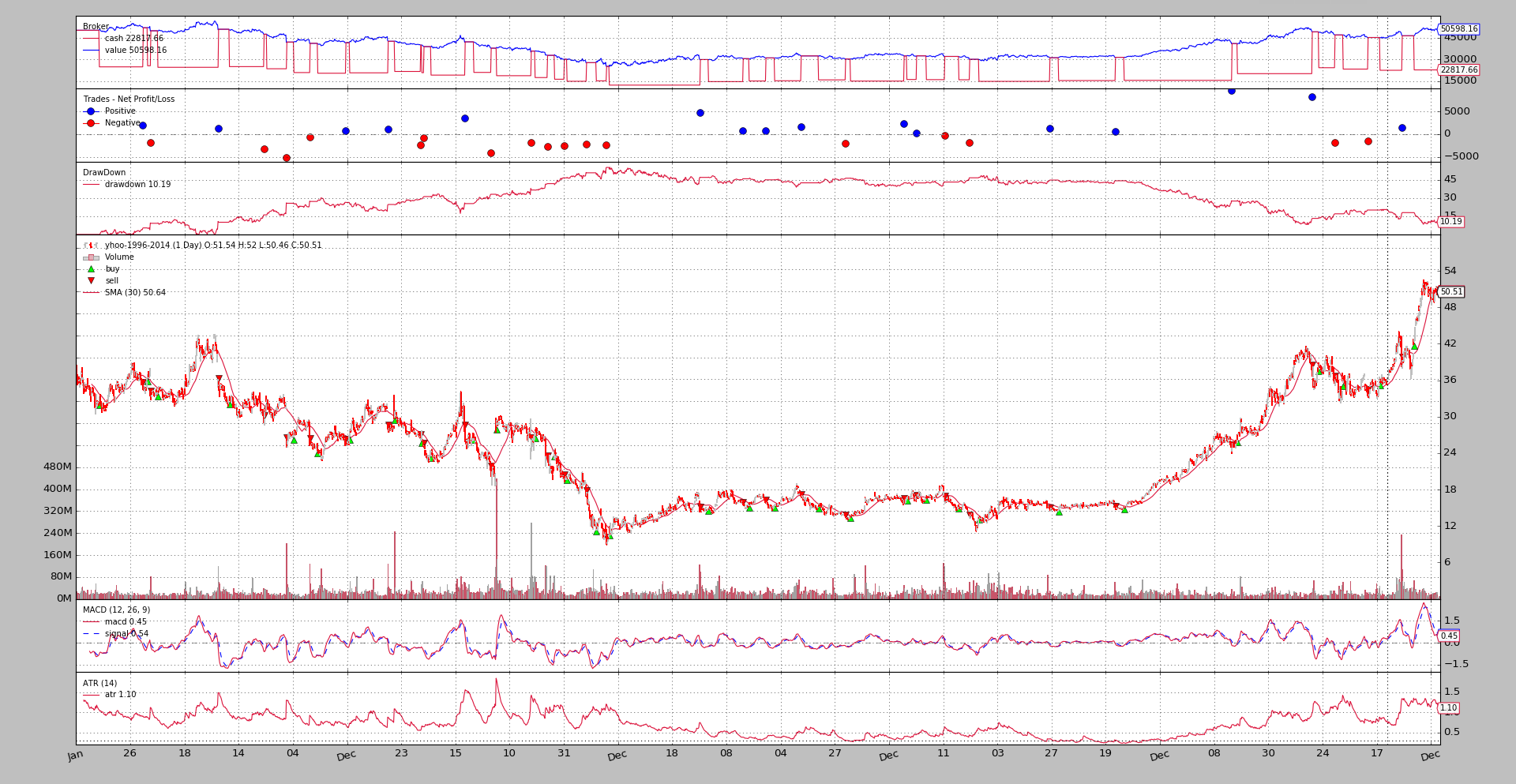The height and width of the screenshot is (784, 1516).
Task: Click the Volume legend bar icon
Action: point(91,257)
